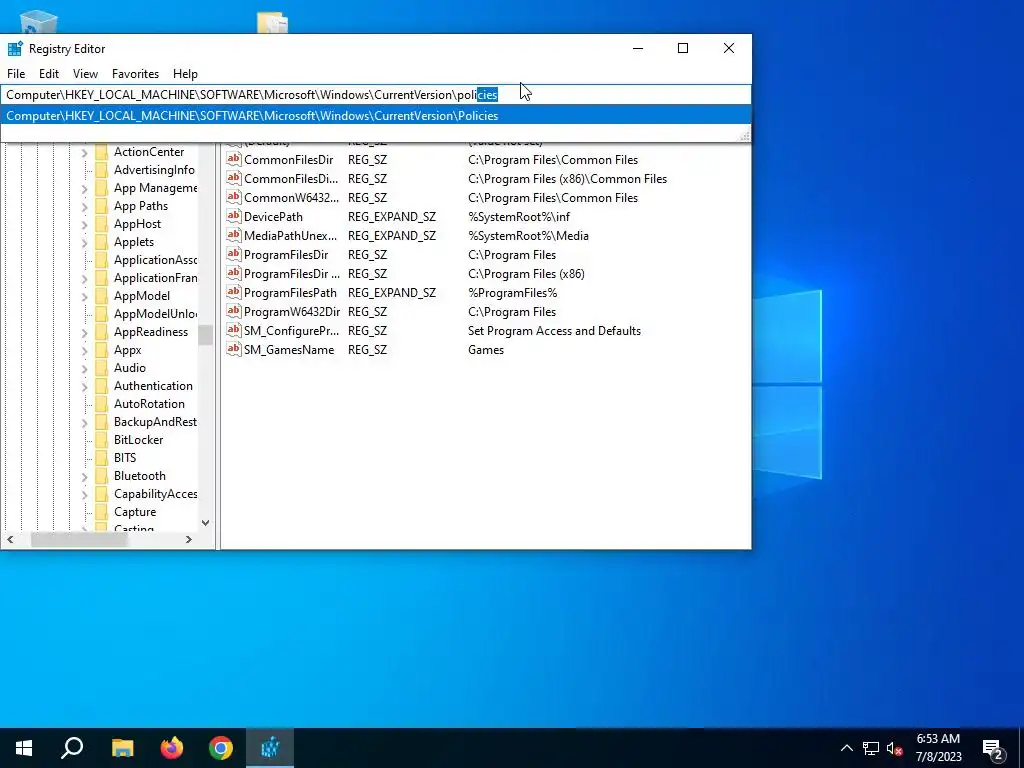Click the Registry Editor taskbar button
Screen dimensions: 1024x768
tap(270, 748)
